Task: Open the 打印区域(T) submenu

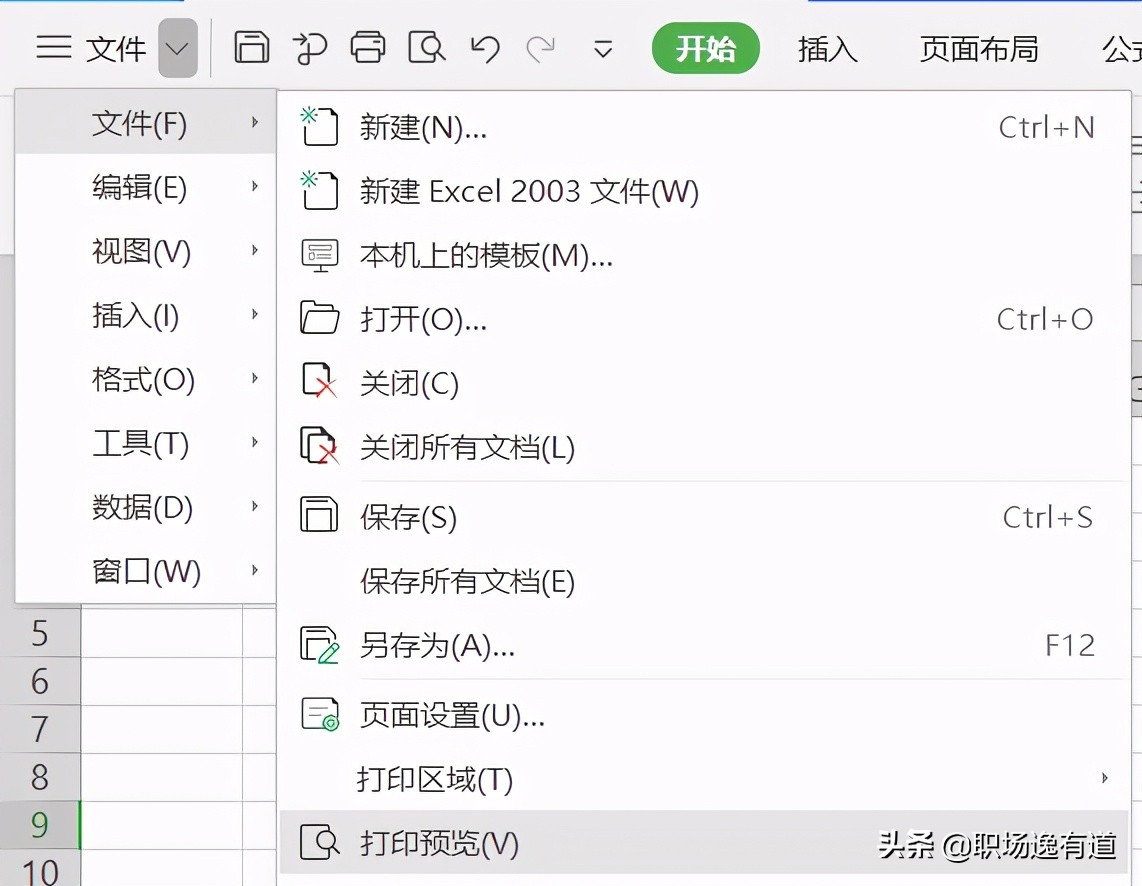Action: pos(704,780)
